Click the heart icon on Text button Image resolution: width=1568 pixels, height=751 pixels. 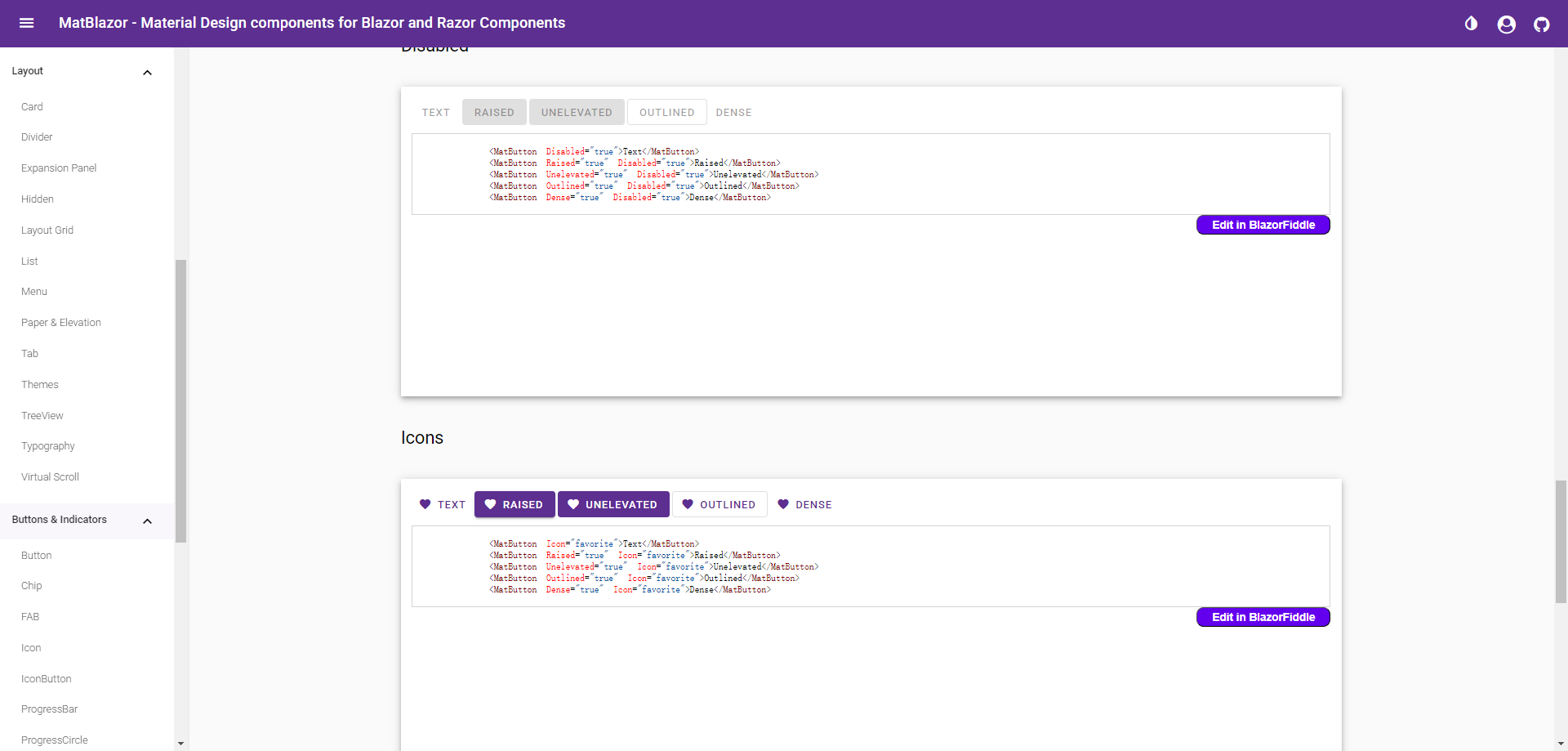[425, 505]
